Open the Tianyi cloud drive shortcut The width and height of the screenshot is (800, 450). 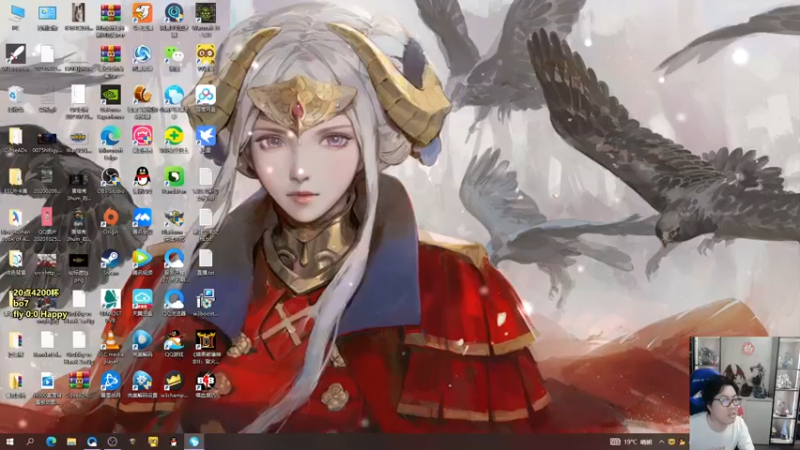(142, 299)
